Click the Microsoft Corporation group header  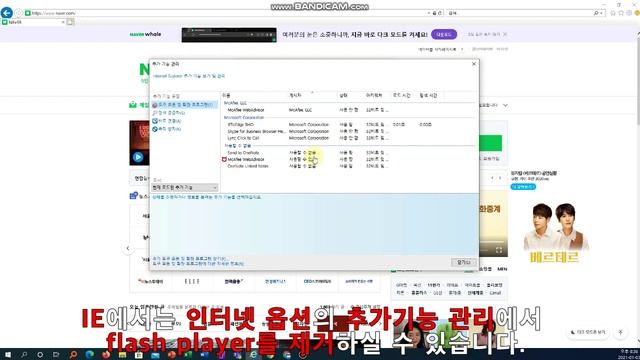[x=244, y=118]
